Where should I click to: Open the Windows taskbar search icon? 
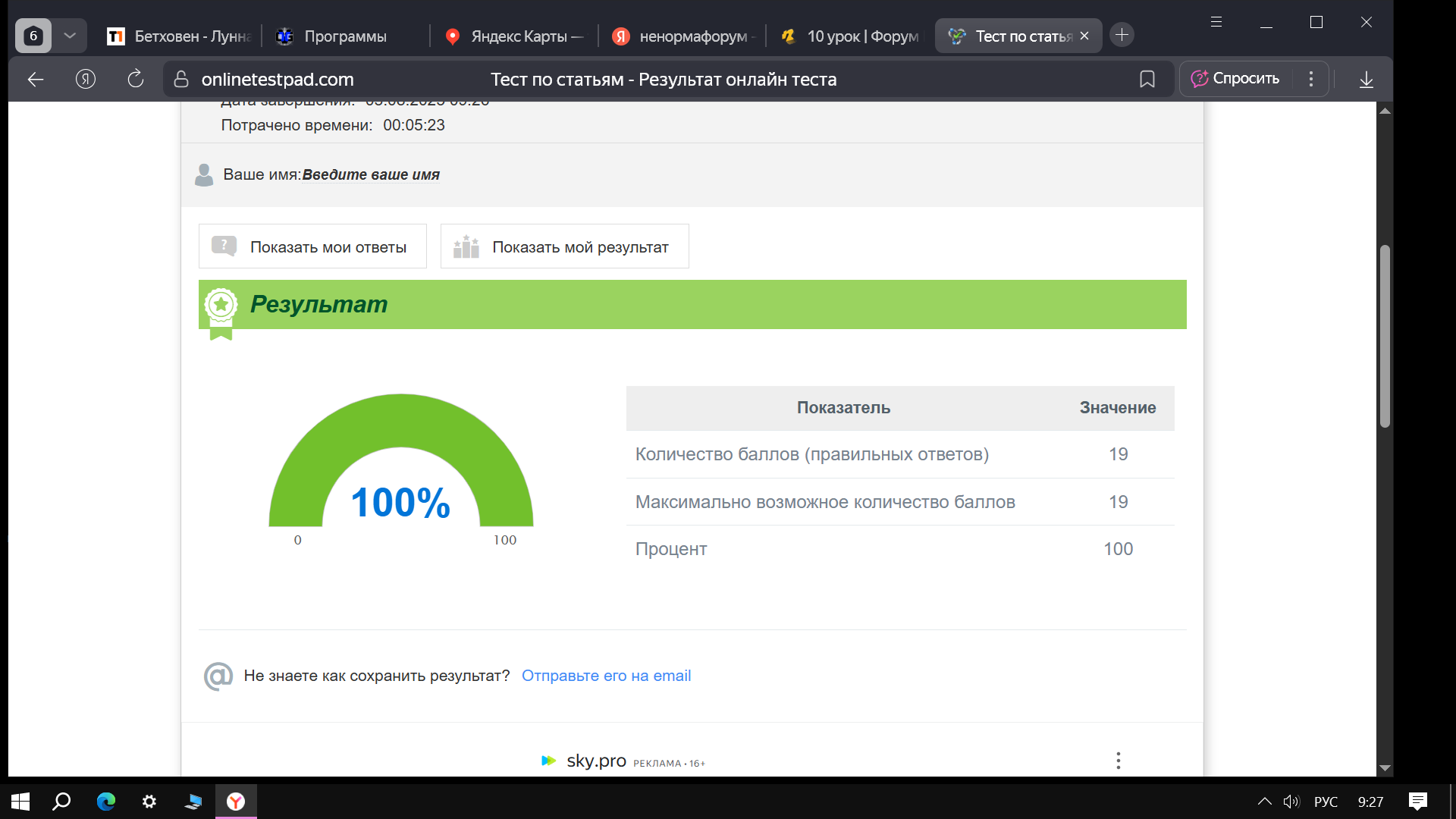(62, 802)
